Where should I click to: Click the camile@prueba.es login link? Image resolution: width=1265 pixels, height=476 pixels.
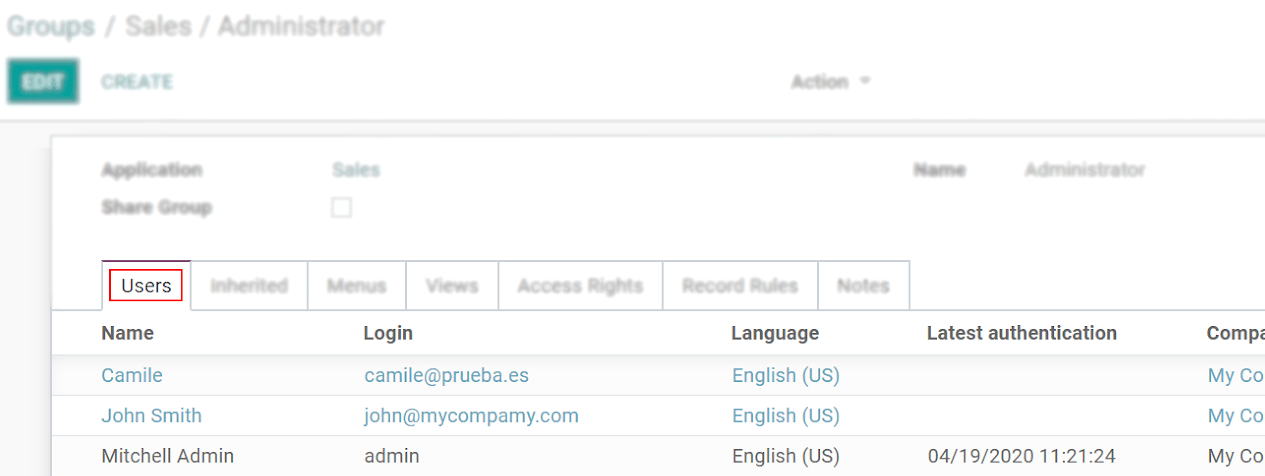pyautogui.click(x=446, y=376)
